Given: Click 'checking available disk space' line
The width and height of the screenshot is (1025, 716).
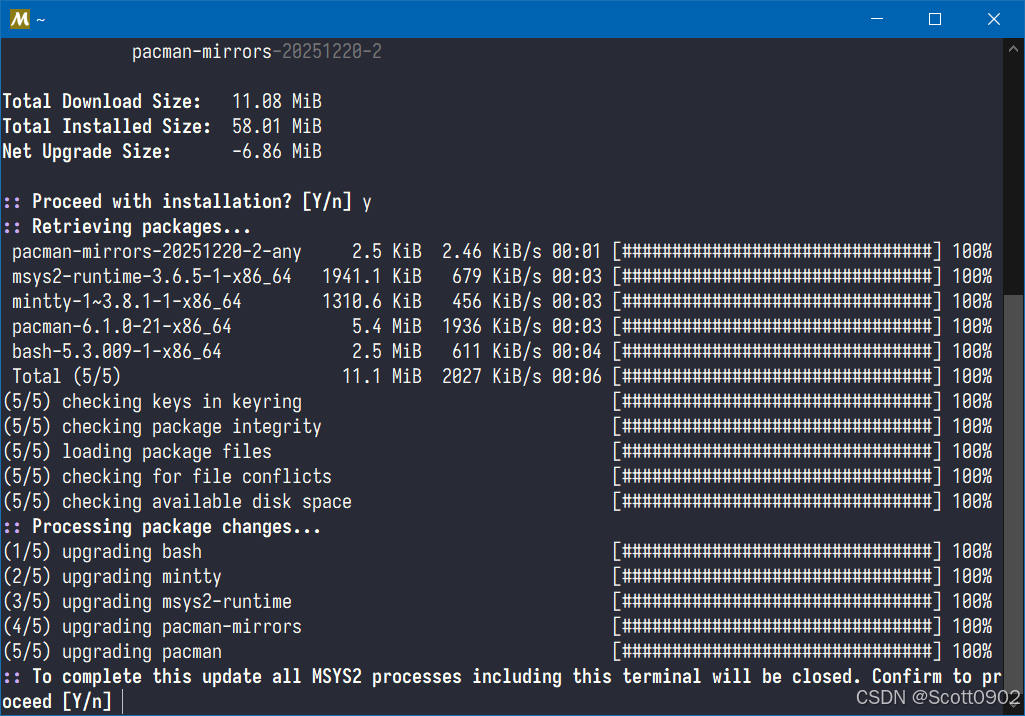Looking at the screenshot, I should coord(178,502).
